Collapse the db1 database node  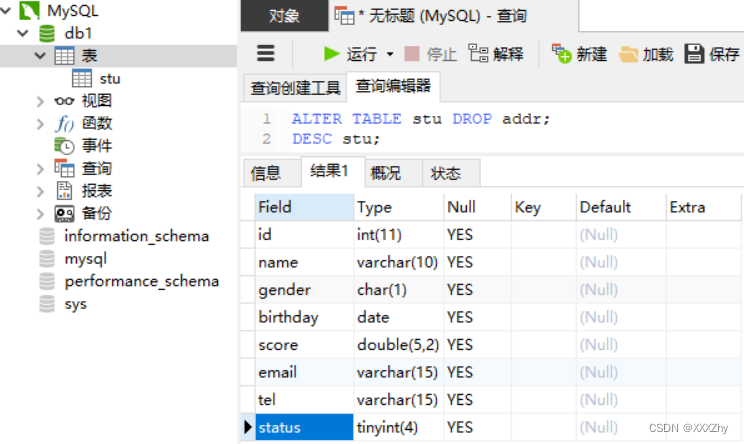[x=23, y=33]
